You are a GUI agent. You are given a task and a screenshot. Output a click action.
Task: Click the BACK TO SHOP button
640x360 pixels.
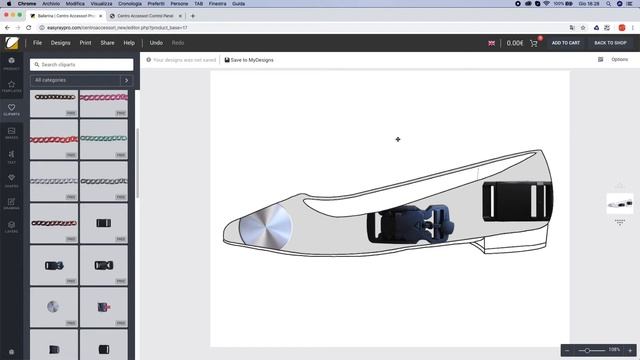click(610, 43)
